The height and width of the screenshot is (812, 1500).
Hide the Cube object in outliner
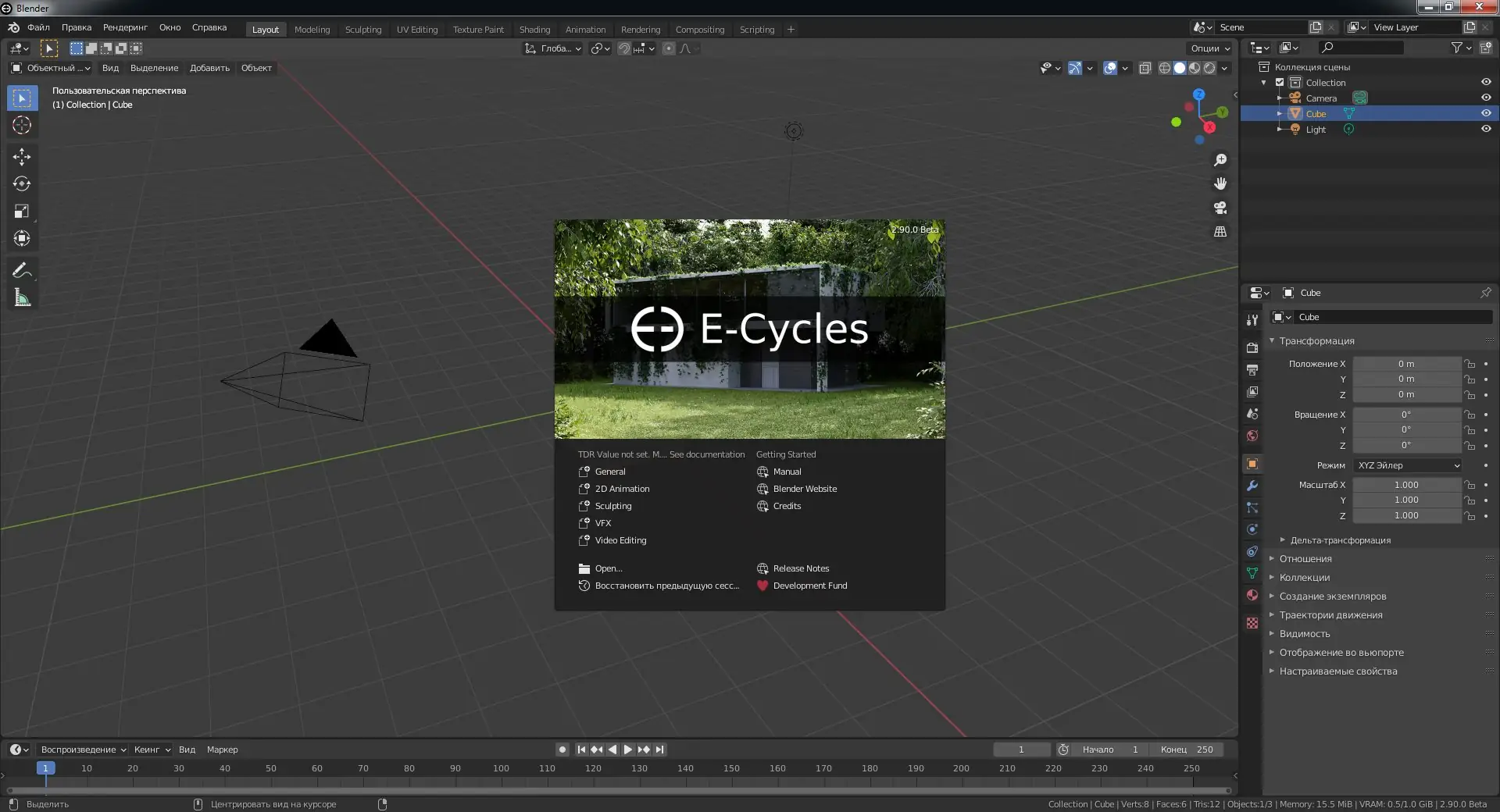click(1486, 113)
